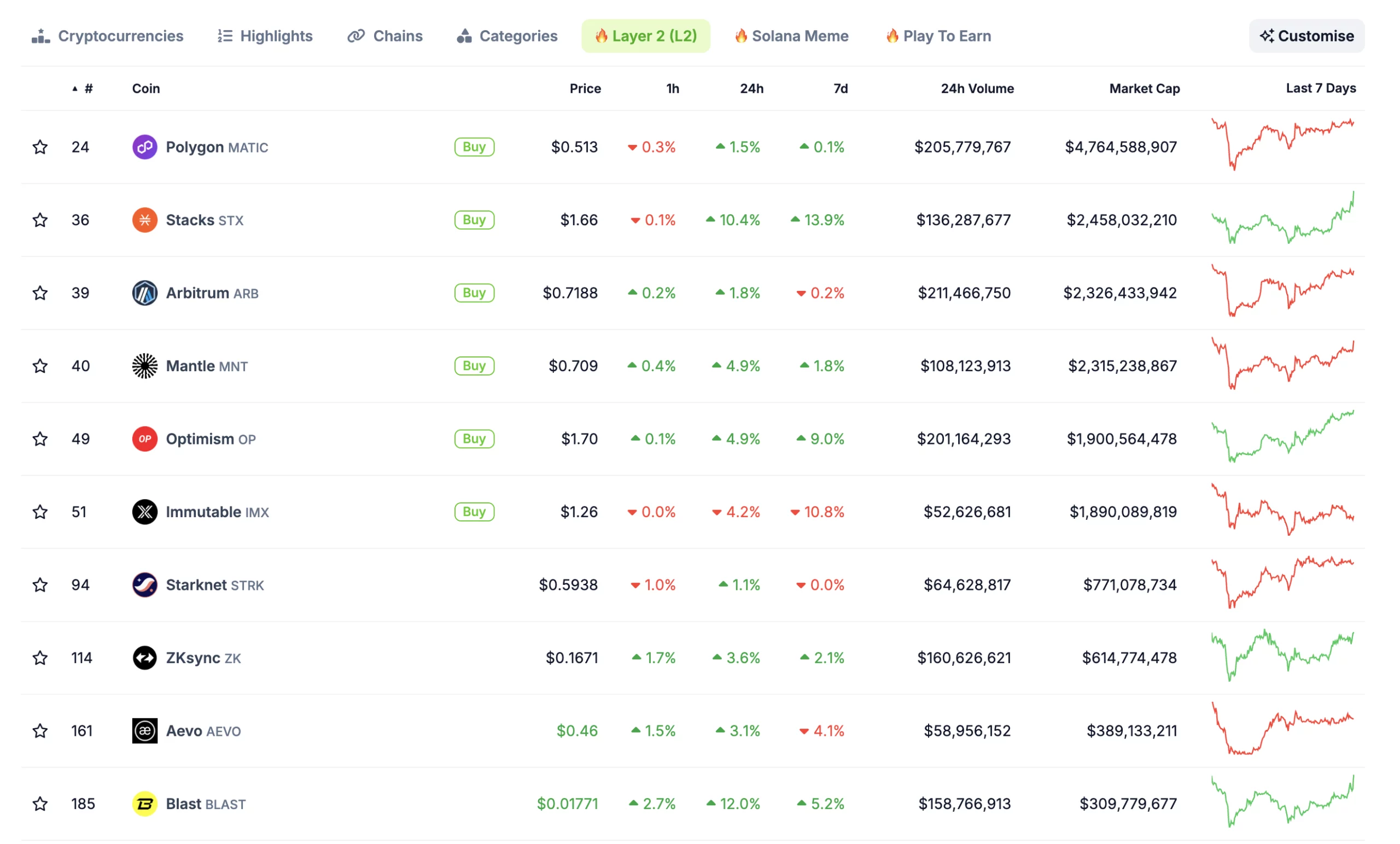1400x844 pixels.
Task: Click Buy button for Optimism
Action: pyautogui.click(x=475, y=439)
